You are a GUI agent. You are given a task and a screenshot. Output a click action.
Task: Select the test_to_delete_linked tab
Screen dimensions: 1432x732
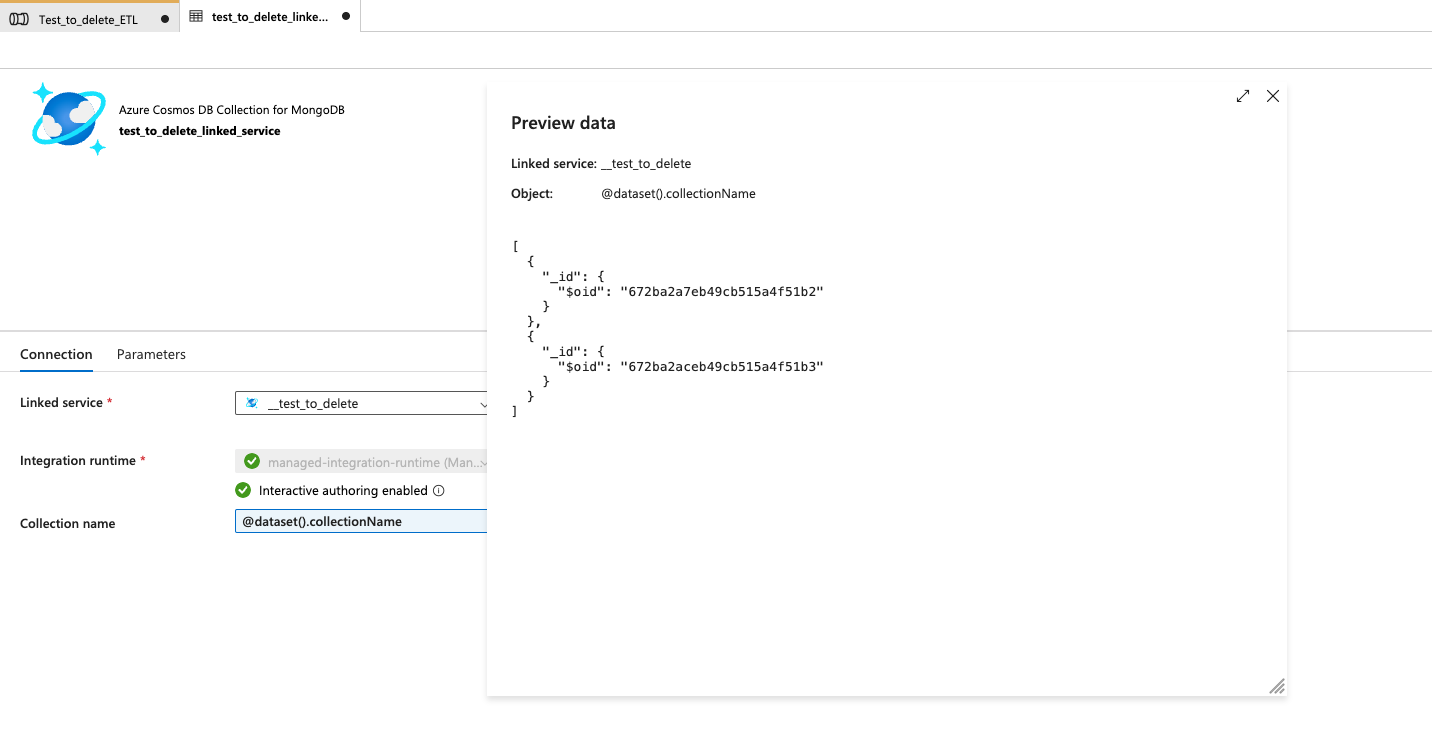point(270,16)
